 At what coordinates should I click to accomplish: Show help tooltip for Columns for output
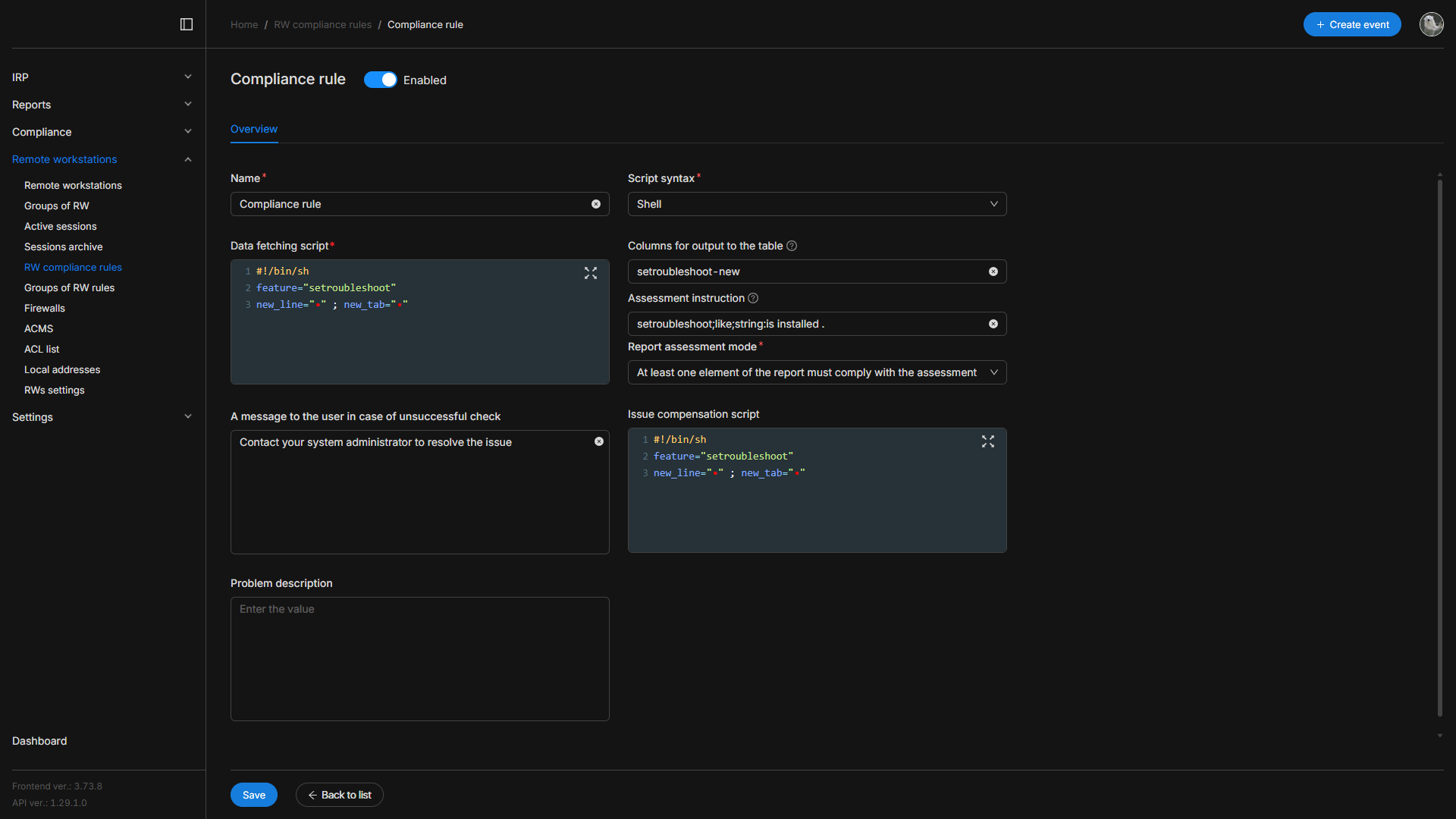tap(792, 246)
